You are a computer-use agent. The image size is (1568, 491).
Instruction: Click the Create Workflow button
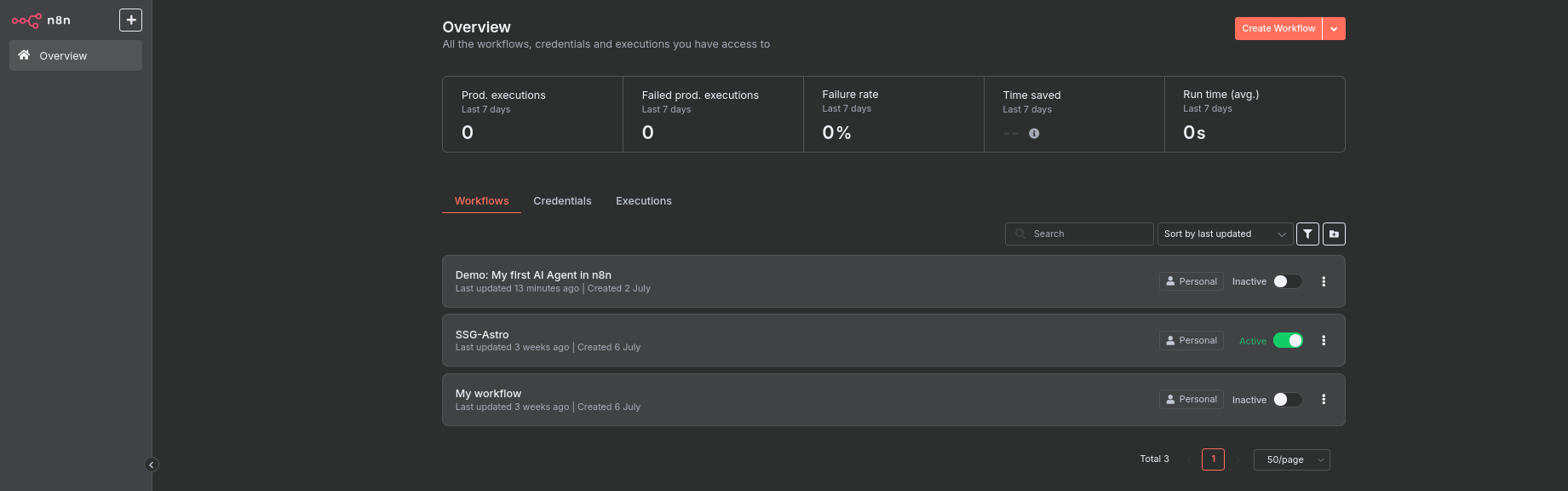point(1278,28)
